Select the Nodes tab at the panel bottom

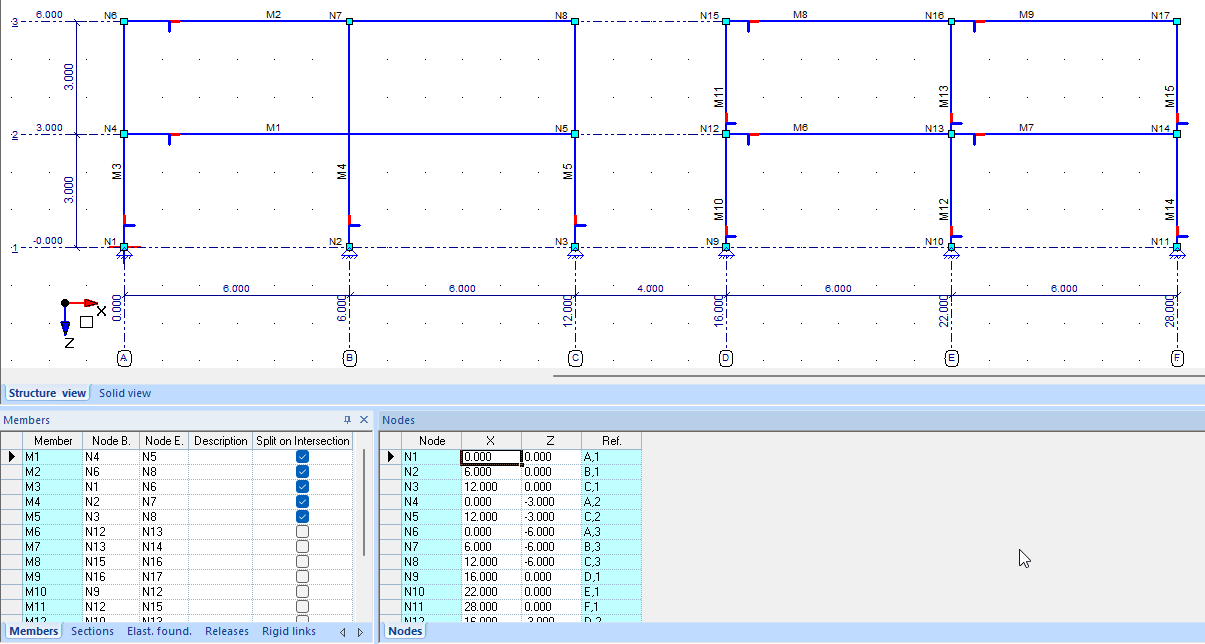405,631
